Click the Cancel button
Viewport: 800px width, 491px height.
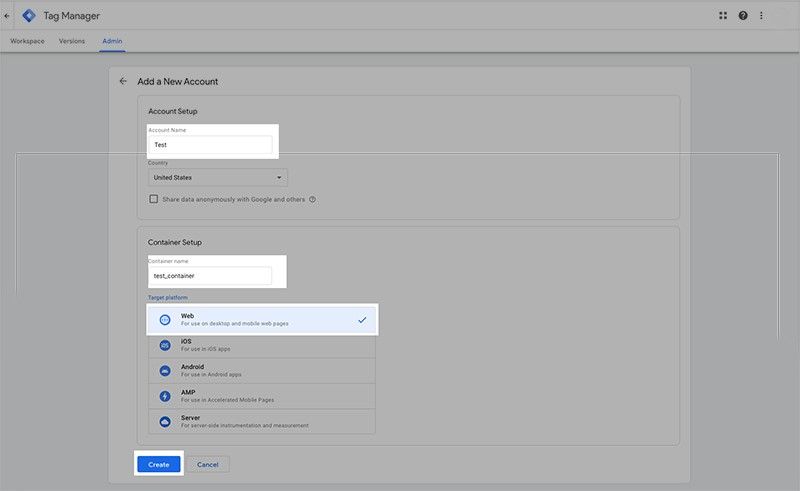(x=208, y=464)
